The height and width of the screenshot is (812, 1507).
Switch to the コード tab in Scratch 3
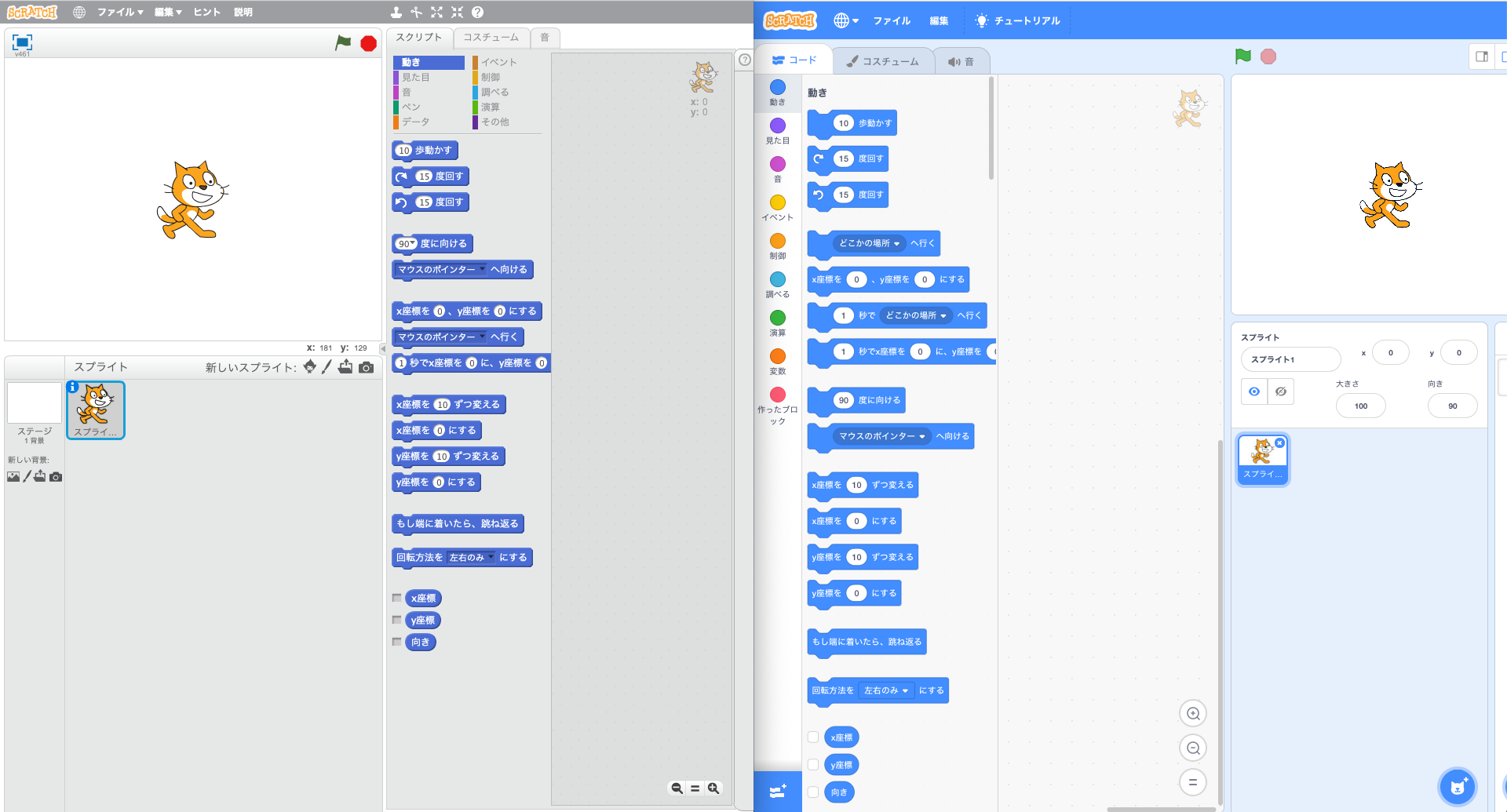794,60
